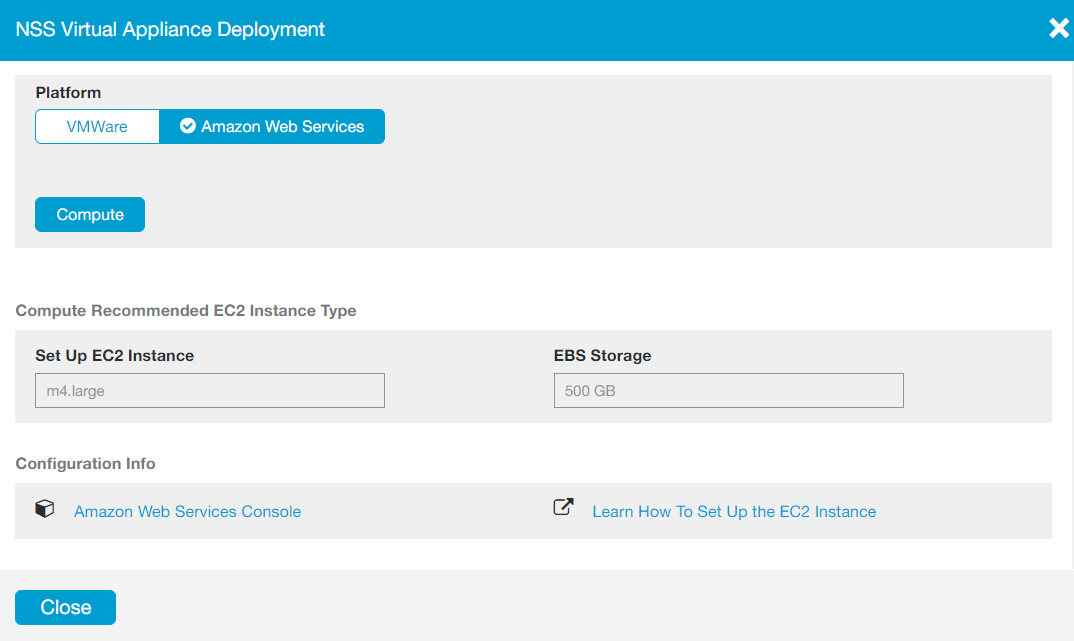Click the Configuration Info heading
The width and height of the screenshot is (1074, 641).
(86, 463)
